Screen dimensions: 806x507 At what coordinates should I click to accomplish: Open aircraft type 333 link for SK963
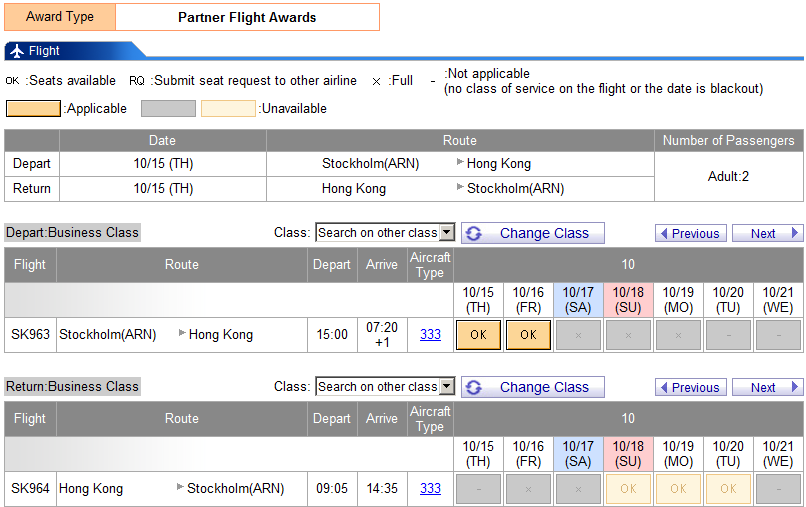(430, 335)
